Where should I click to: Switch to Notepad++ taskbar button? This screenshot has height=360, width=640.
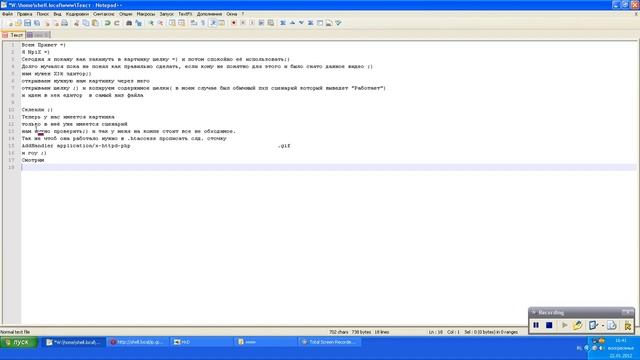coord(73,342)
